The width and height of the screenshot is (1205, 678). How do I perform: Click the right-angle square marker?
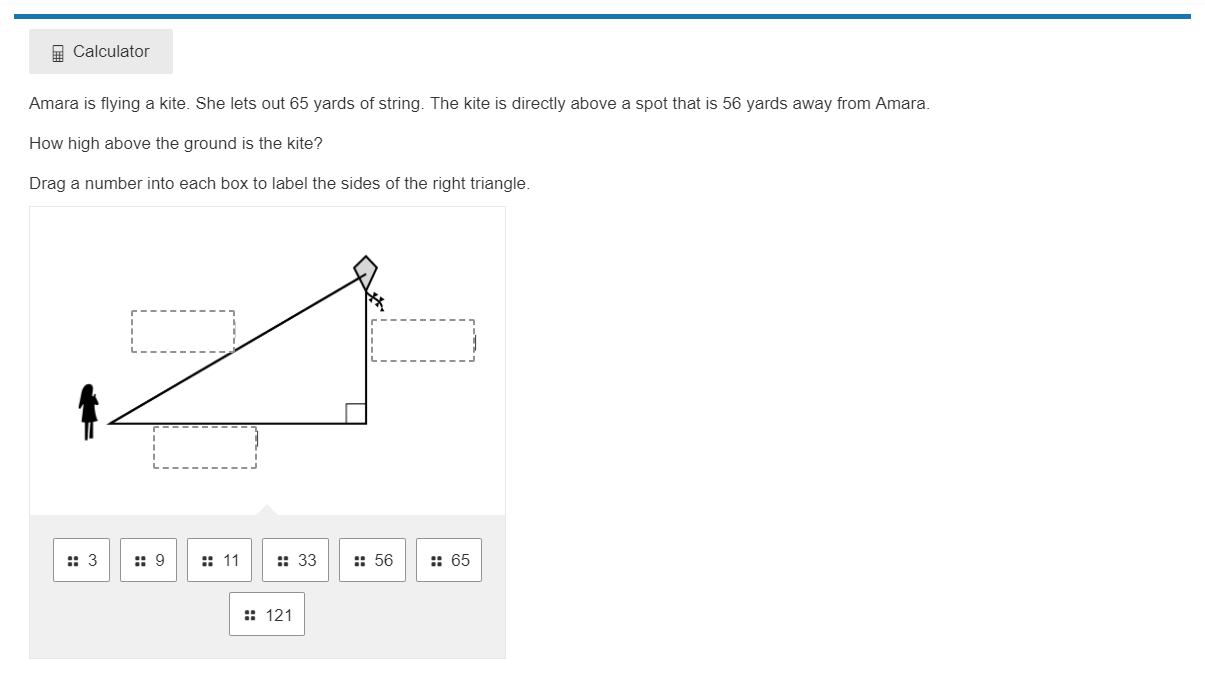point(355,413)
